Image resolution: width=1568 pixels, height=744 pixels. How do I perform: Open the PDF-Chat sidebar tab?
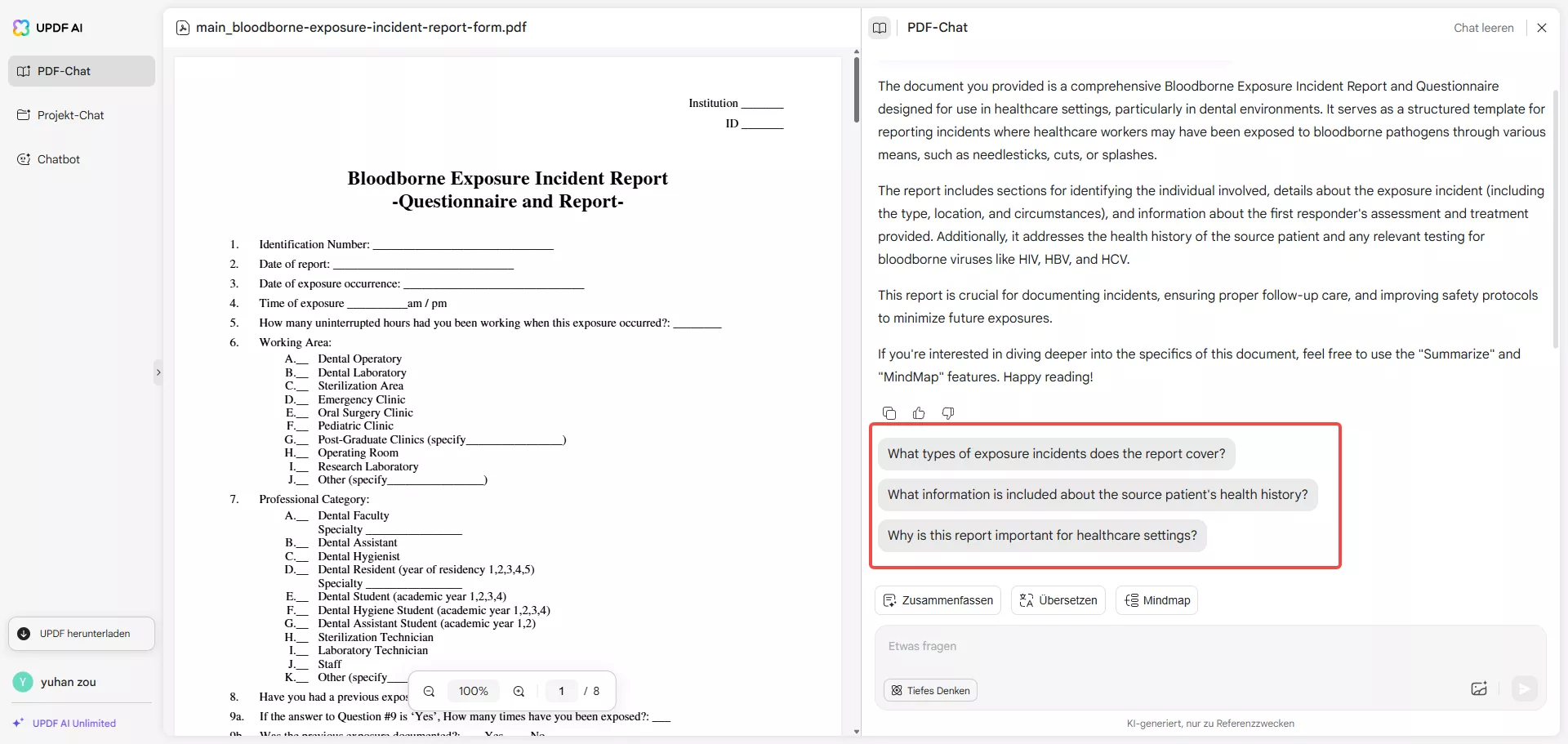click(x=82, y=71)
